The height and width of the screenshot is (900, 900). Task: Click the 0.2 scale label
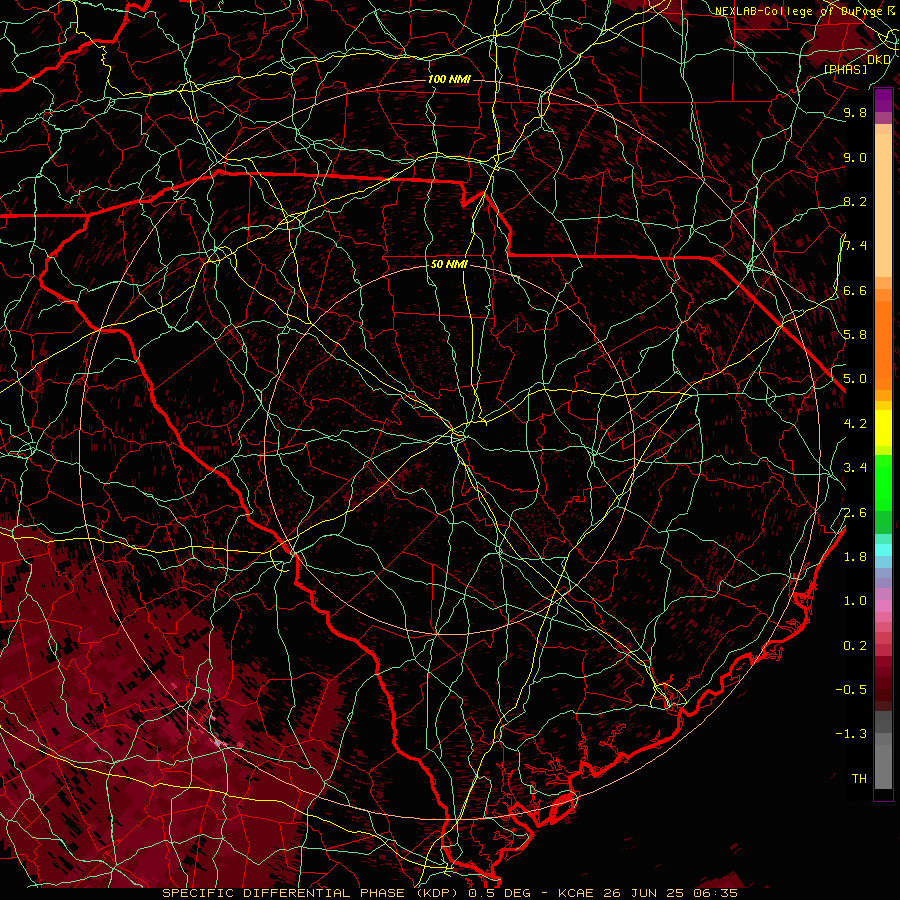click(855, 645)
